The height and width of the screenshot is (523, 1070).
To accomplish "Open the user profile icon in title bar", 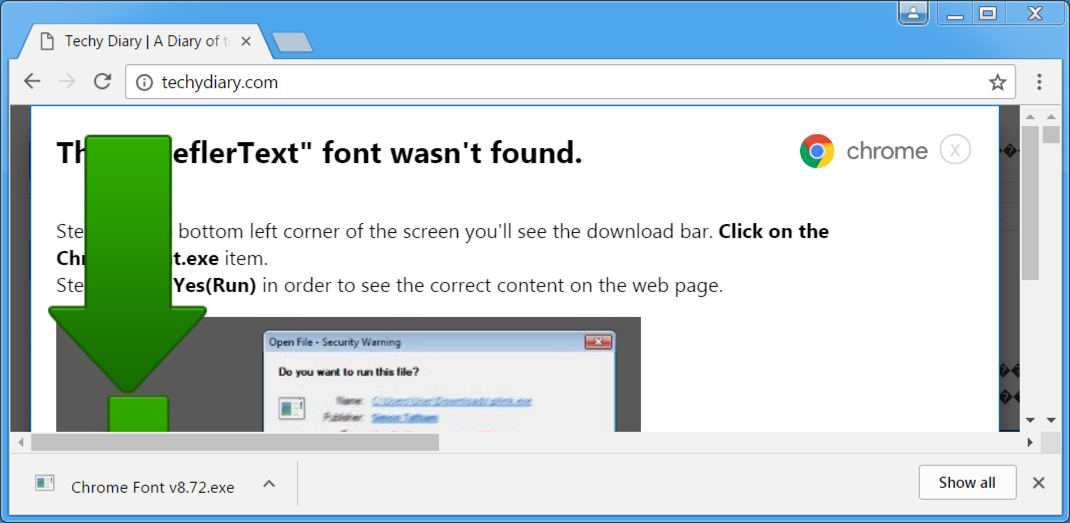I will [913, 13].
